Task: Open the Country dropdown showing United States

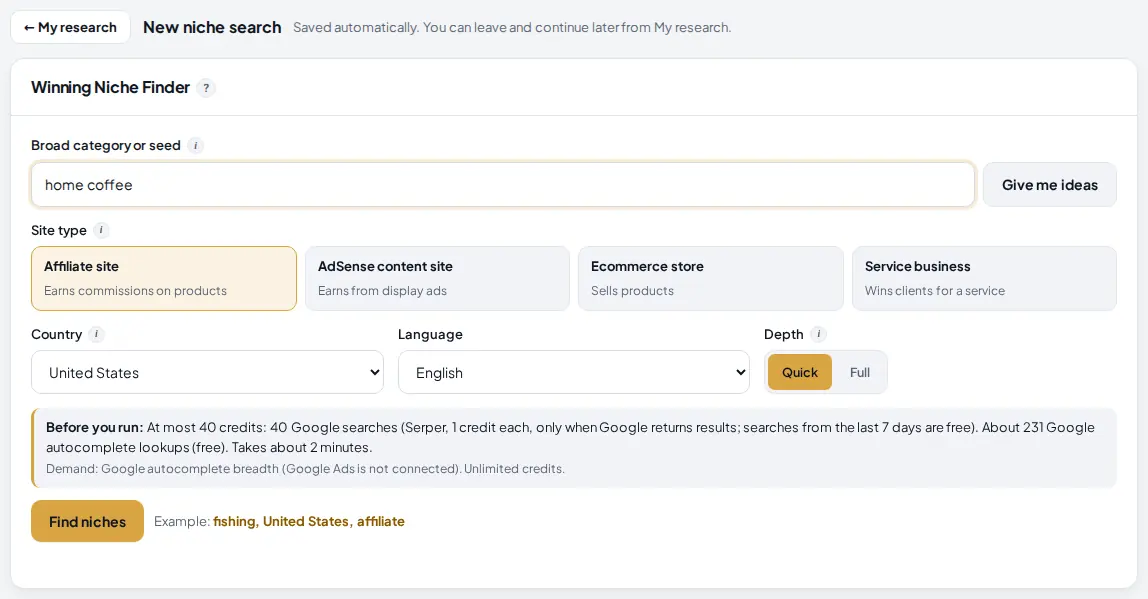Action: 207,372
